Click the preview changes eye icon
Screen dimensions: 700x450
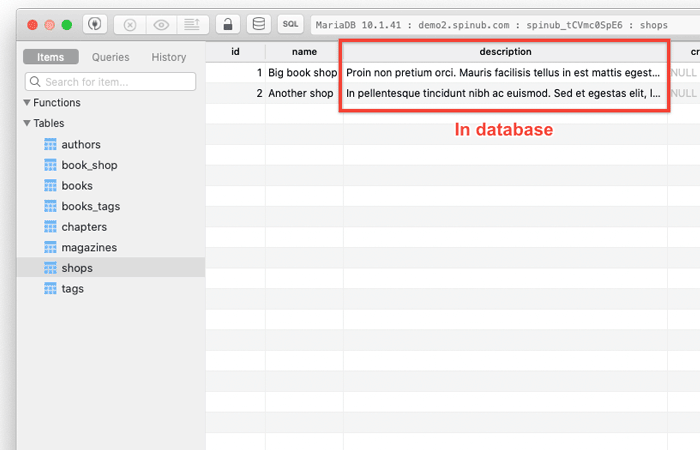click(x=160, y=24)
